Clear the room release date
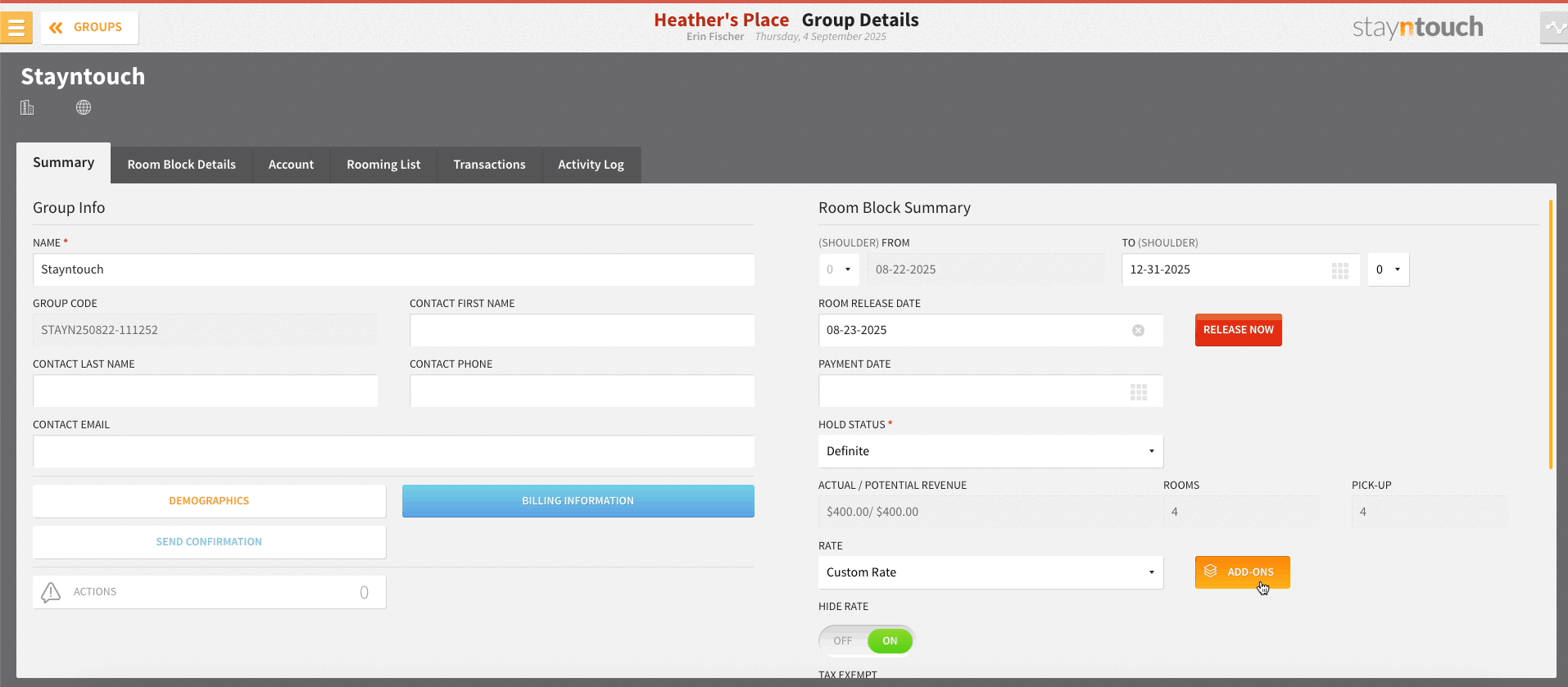The image size is (1568, 687). coord(1138,330)
